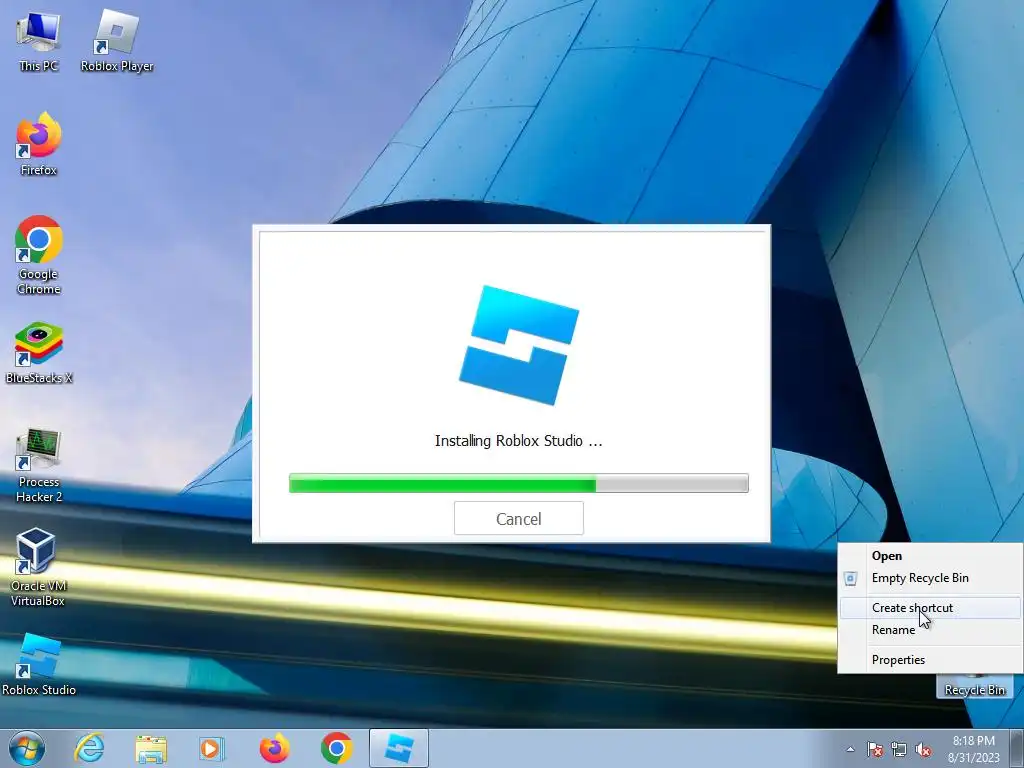Select Rename in context menu
Viewport: 1024px width, 768px height.
pos(931,630)
